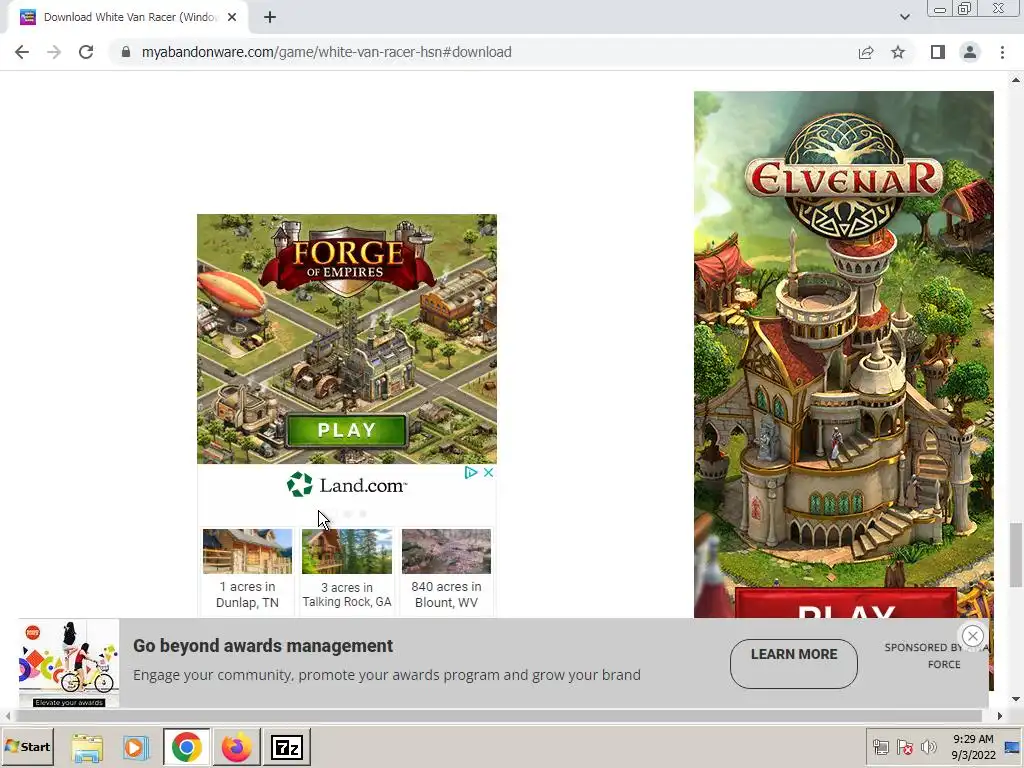Launch media player from taskbar

click(x=136, y=748)
